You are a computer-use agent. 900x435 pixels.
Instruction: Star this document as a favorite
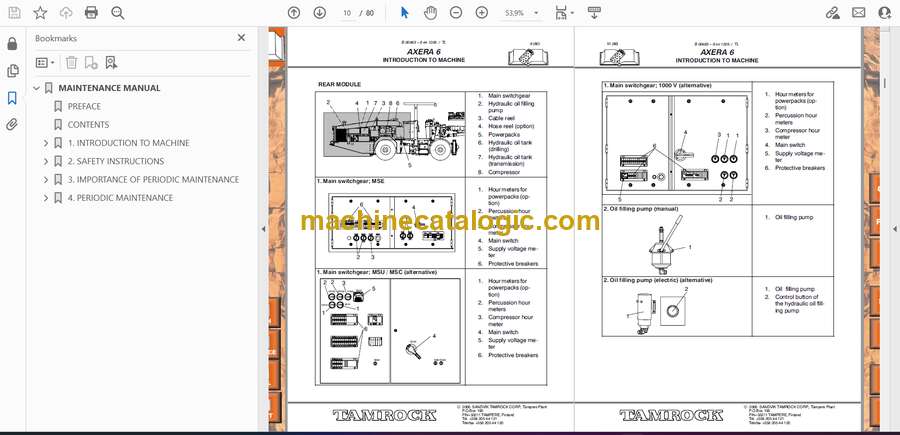(x=40, y=13)
